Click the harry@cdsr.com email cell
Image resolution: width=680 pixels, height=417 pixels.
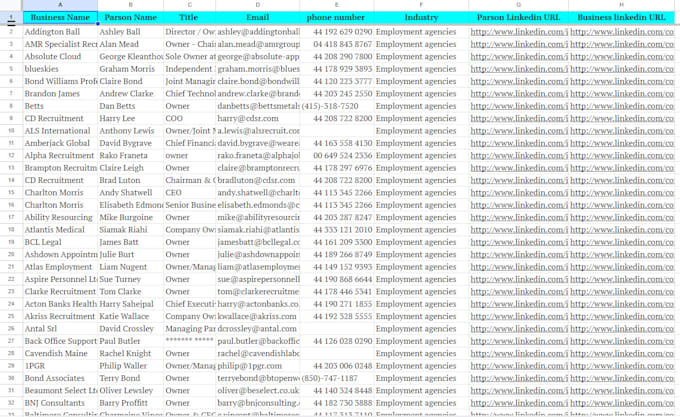(258, 118)
